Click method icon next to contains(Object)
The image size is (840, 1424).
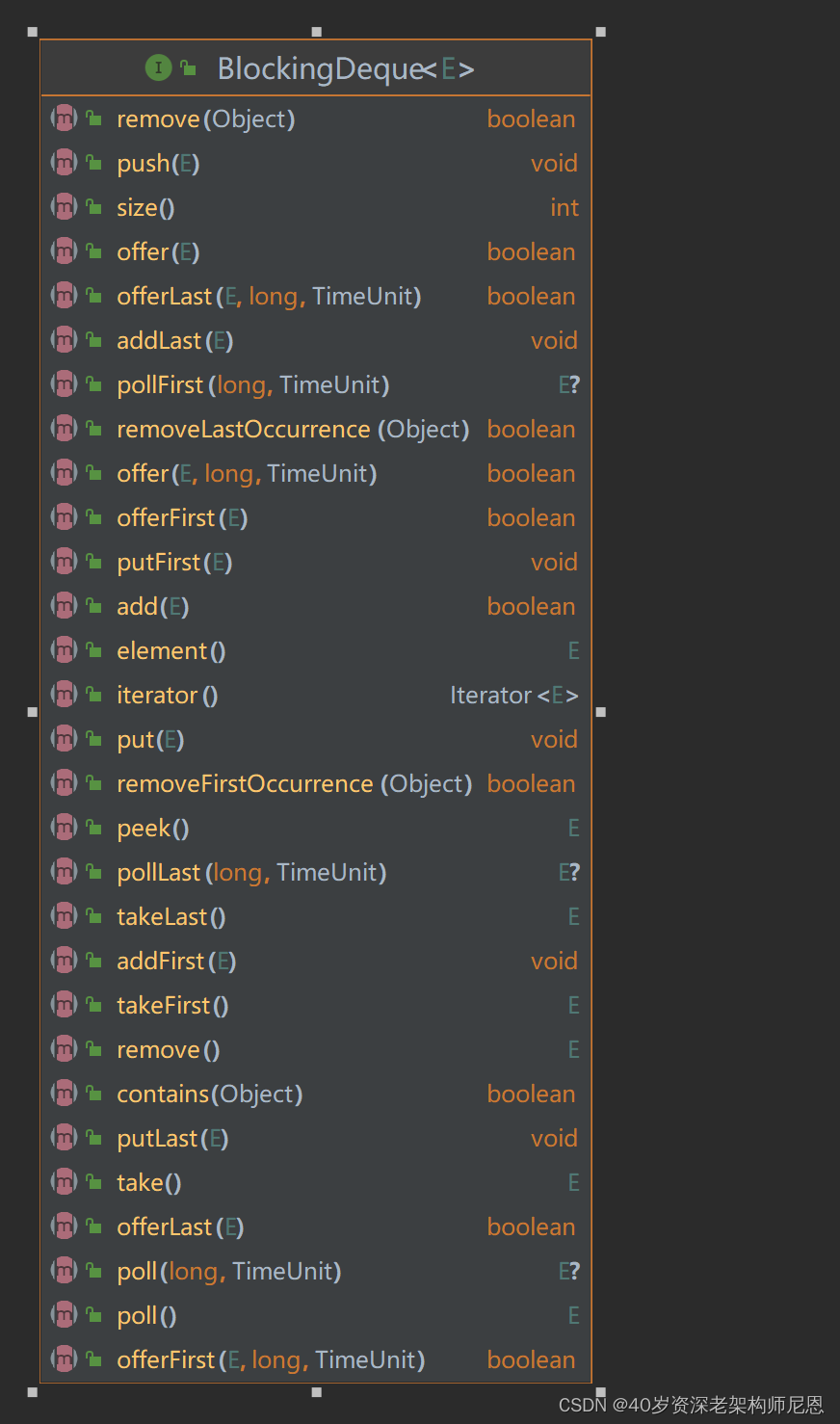(x=64, y=1094)
